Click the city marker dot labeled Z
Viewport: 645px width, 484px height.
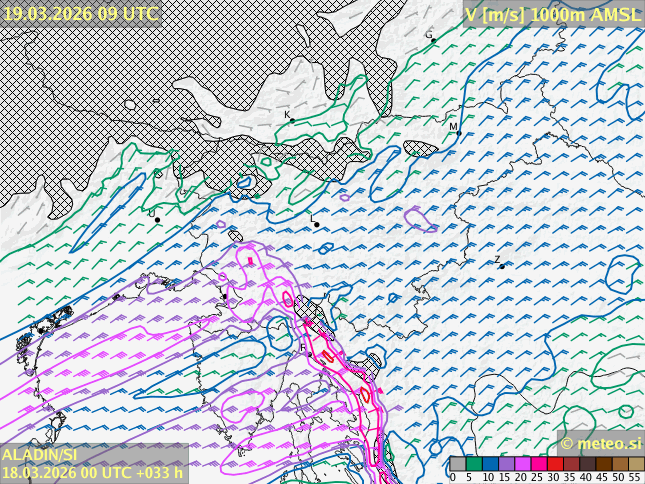click(502, 266)
